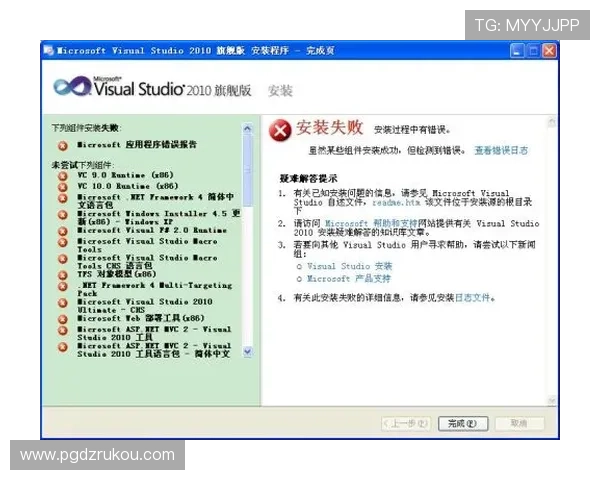Click error icon beside Visual F# 2.0 Runtime

[63, 231]
